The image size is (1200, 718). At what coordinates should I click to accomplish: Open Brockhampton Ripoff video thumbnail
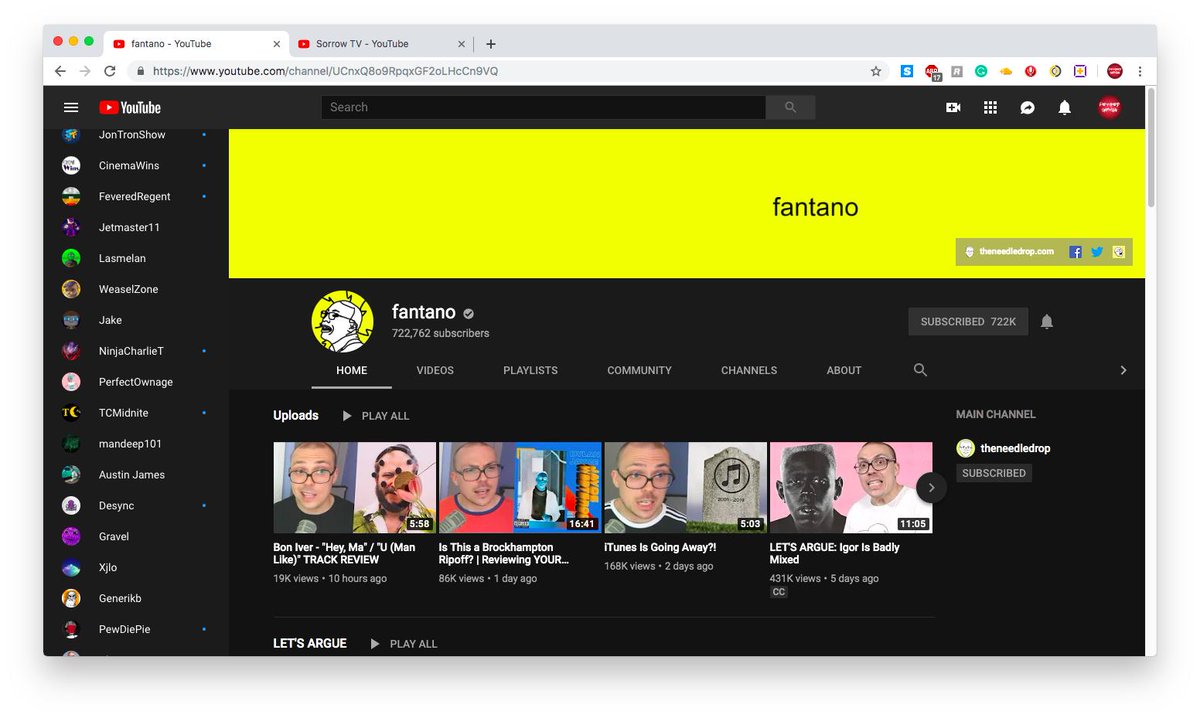(520, 488)
